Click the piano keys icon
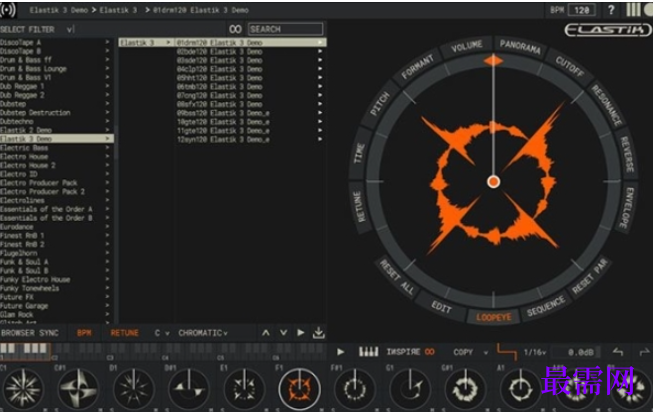The image size is (653, 412). pyautogui.click(x=369, y=352)
